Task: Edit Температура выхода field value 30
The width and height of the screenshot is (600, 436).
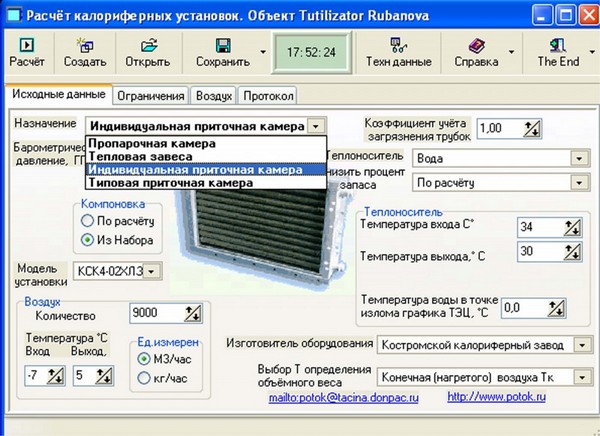Action: [540, 251]
